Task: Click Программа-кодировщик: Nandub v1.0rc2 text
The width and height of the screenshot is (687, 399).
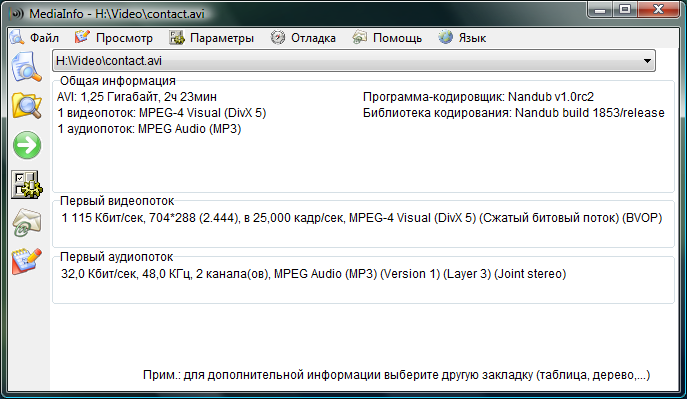Action: pos(478,97)
